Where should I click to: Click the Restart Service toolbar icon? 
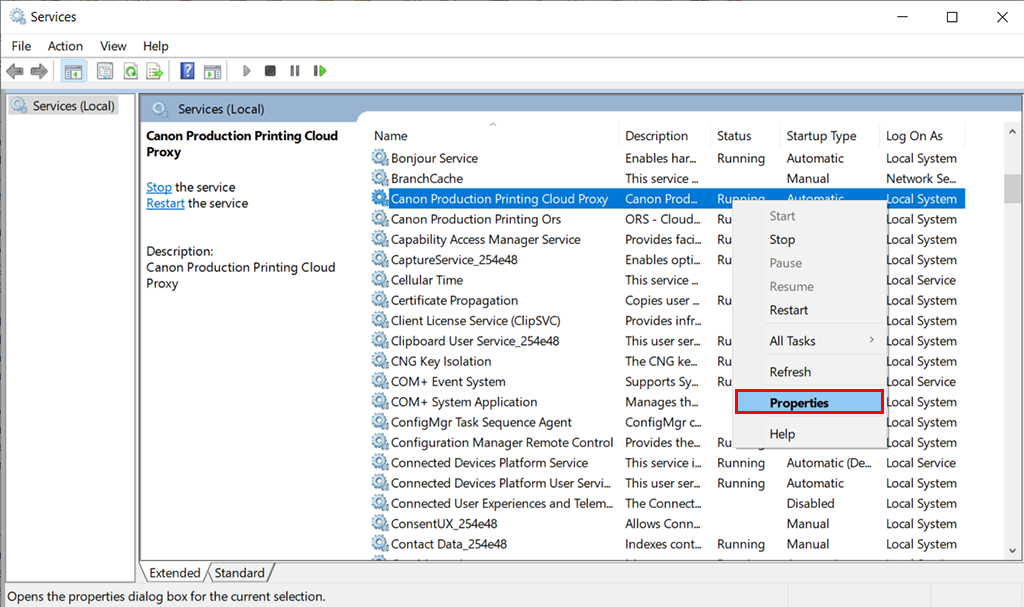[x=320, y=71]
